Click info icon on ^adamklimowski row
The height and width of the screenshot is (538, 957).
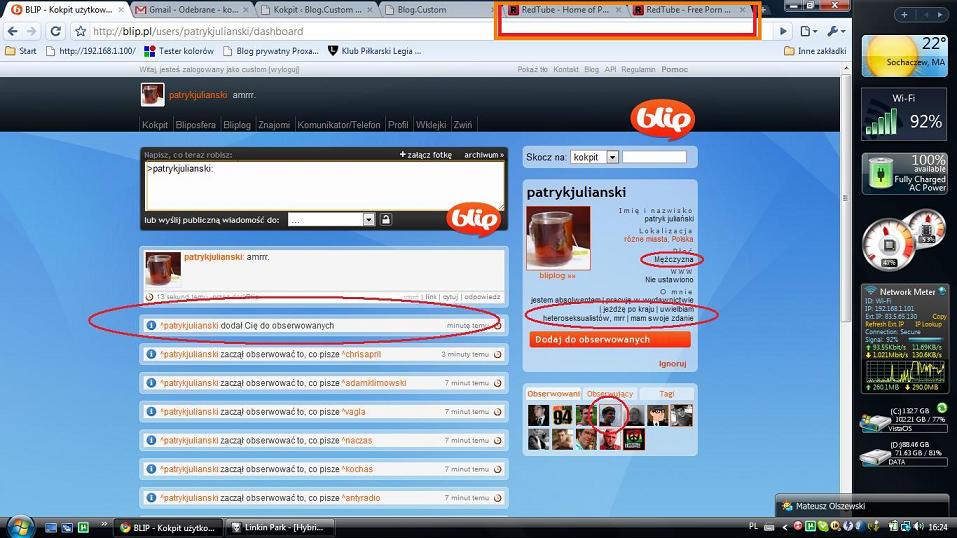click(x=151, y=383)
